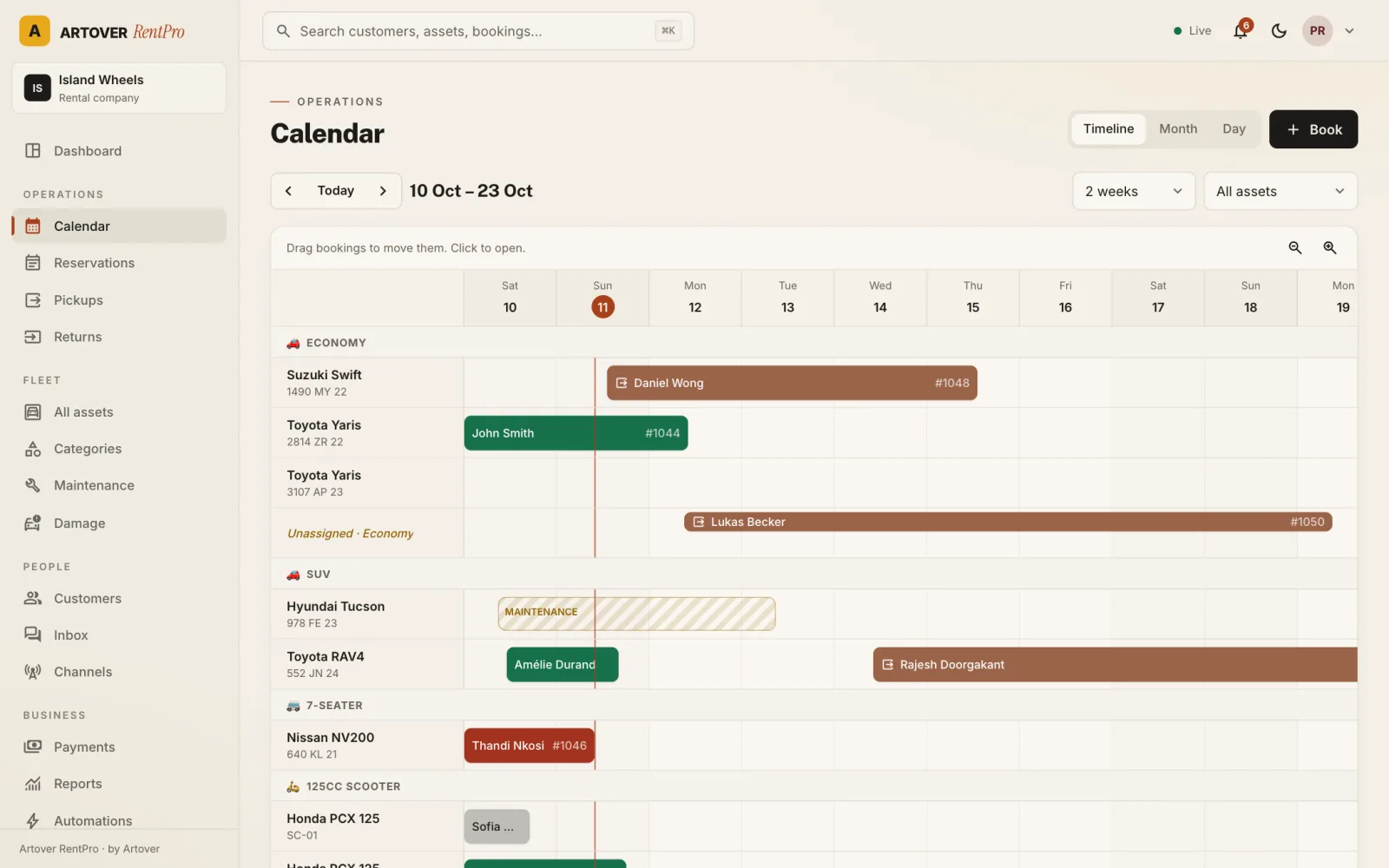
Task: Open Thandi Nkosi booking #1046
Action: pos(530,746)
